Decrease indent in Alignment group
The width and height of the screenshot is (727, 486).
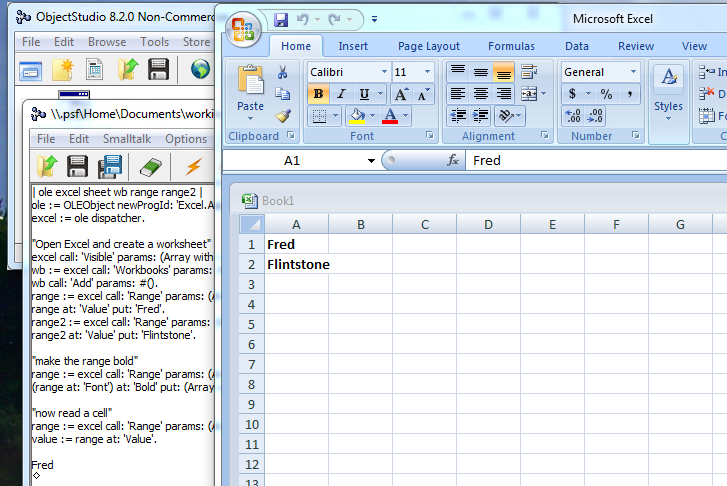tap(459, 115)
